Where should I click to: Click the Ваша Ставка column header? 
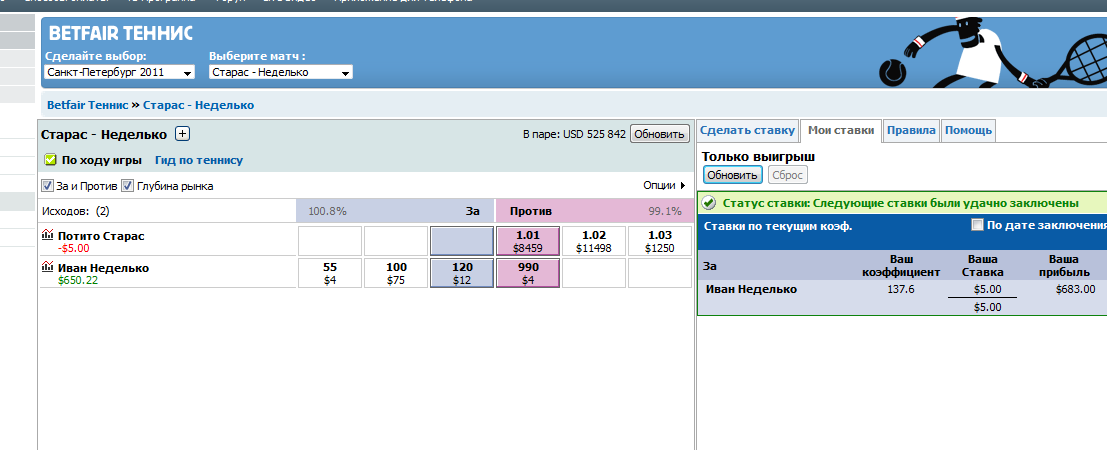(983, 266)
